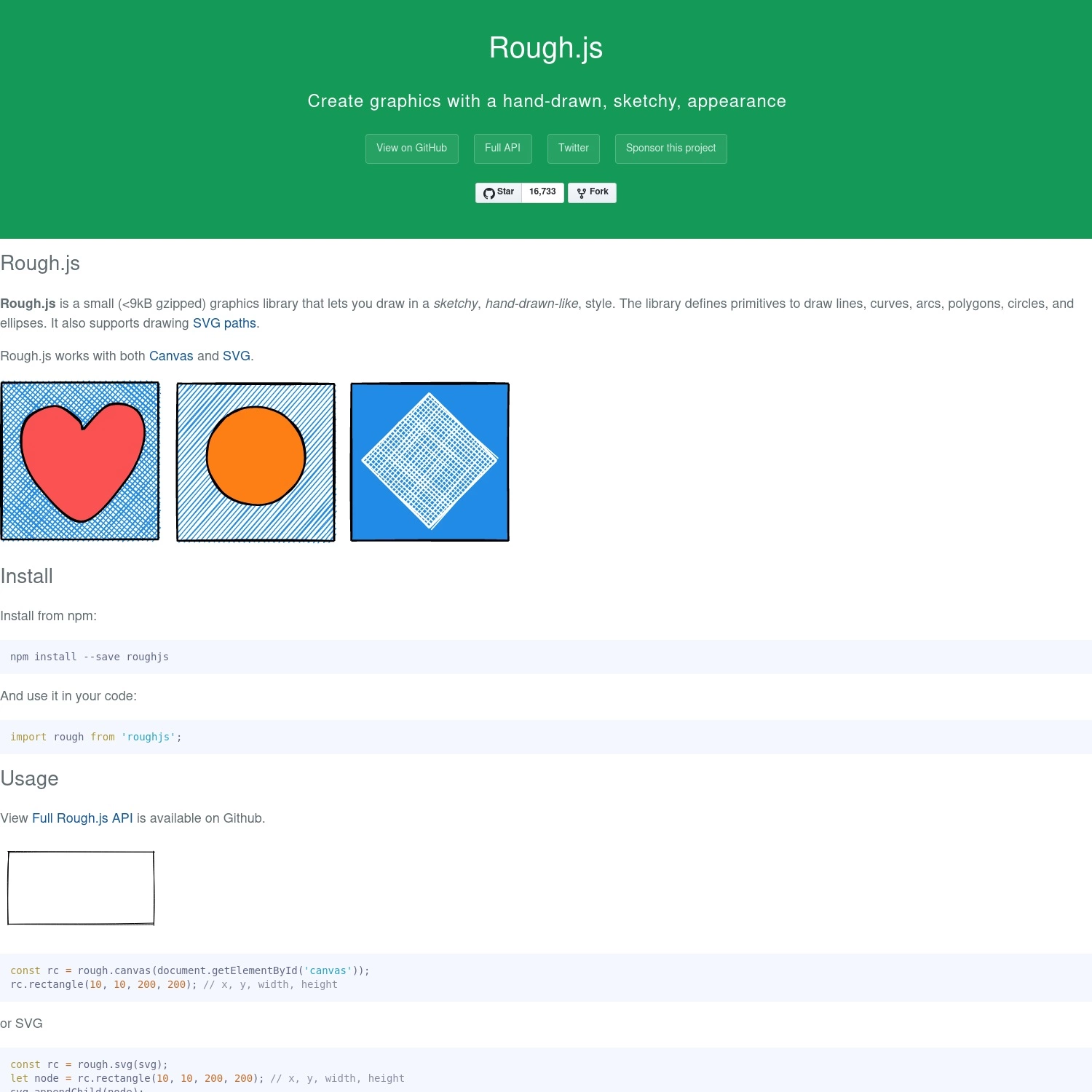Click the italic 'hand-drawn-like' phrase
This screenshot has width=1092, height=1092.
532,304
